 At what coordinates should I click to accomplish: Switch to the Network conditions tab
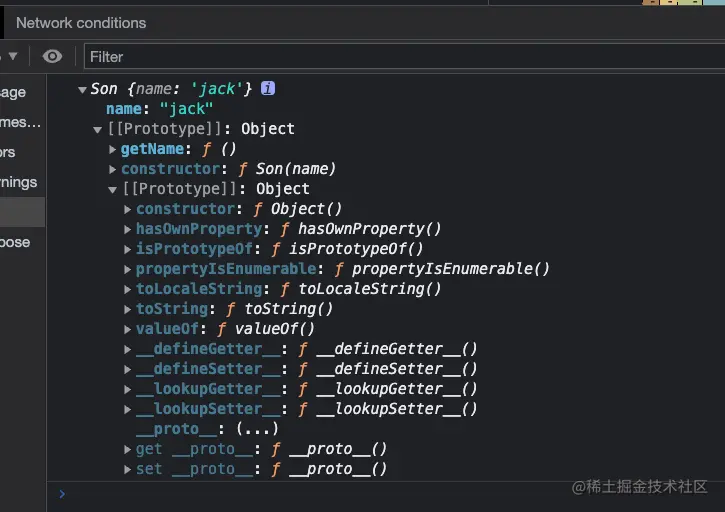81,23
